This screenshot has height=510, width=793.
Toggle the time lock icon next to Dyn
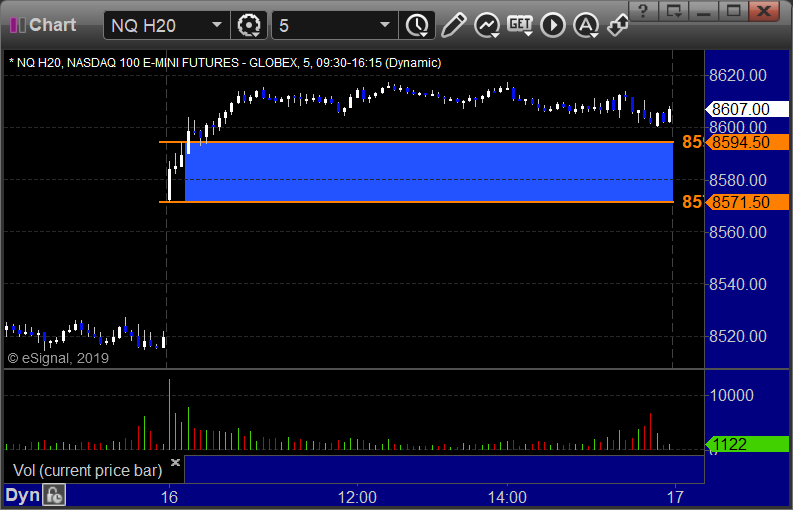(x=54, y=495)
